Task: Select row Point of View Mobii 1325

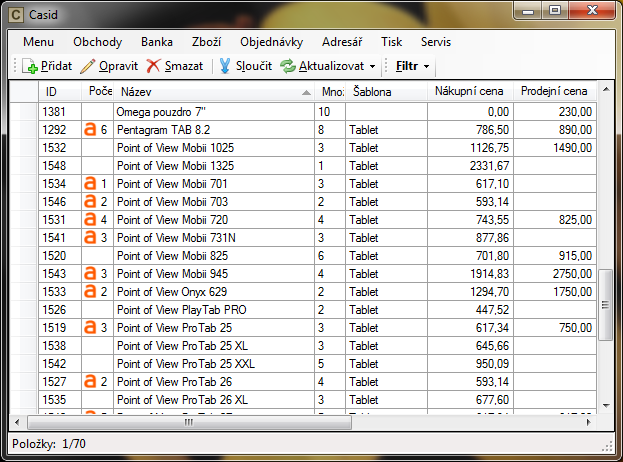Action: click(x=303, y=166)
